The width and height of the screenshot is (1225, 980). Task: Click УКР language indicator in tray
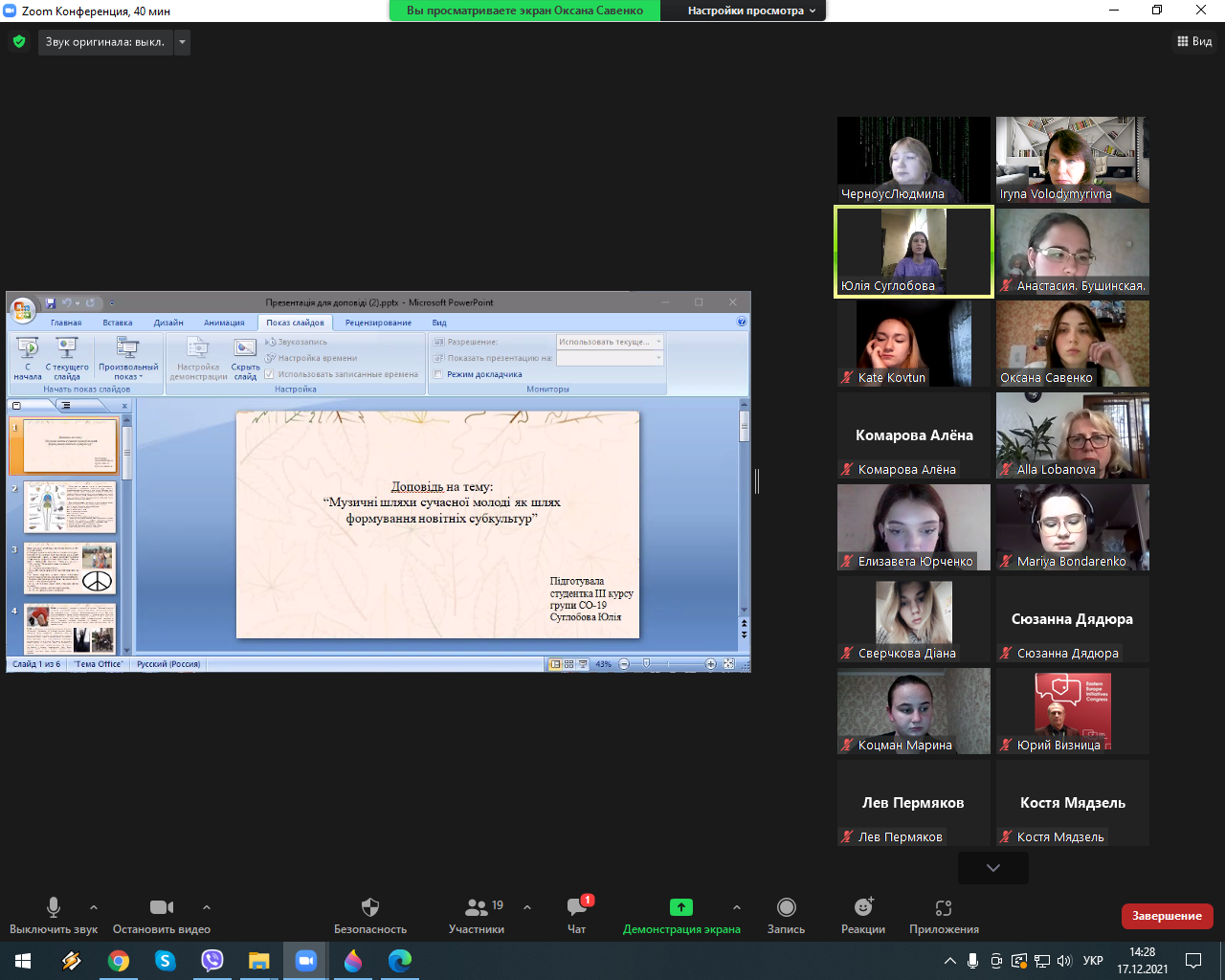pyautogui.click(x=1093, y=961)
